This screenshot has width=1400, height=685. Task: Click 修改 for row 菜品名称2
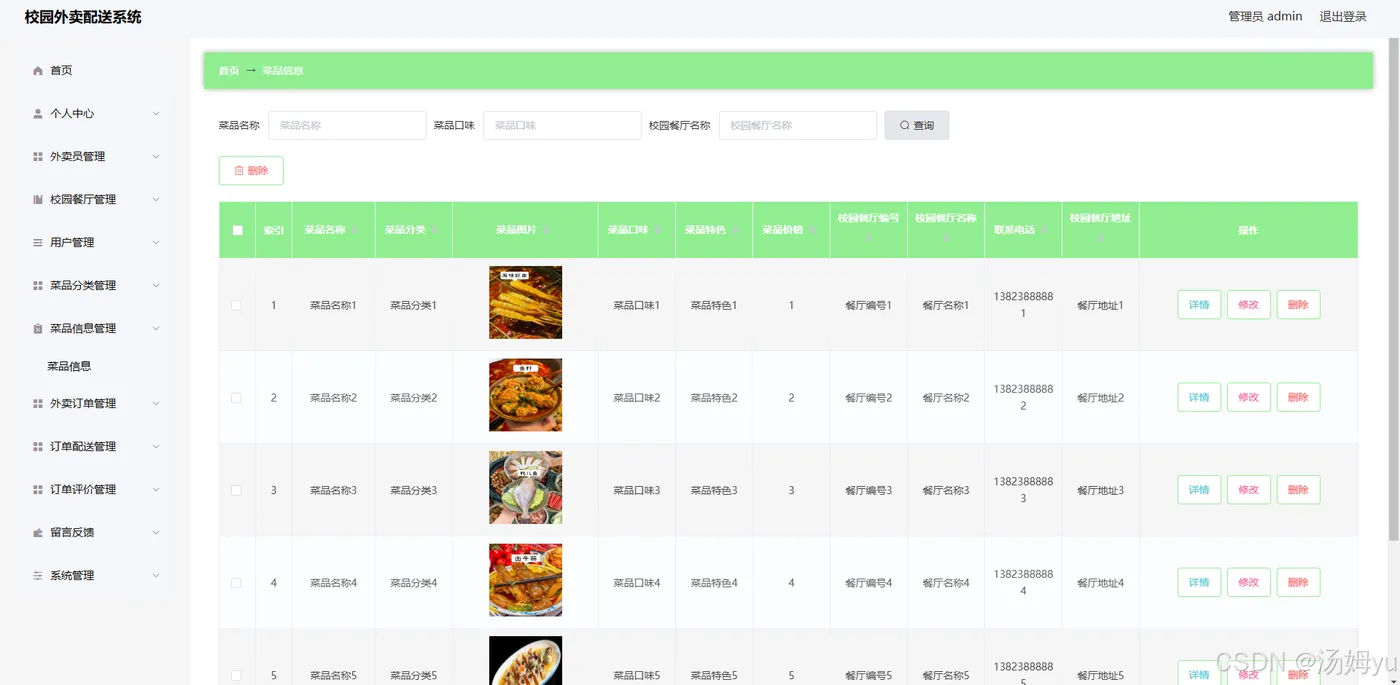point(1249,398)
